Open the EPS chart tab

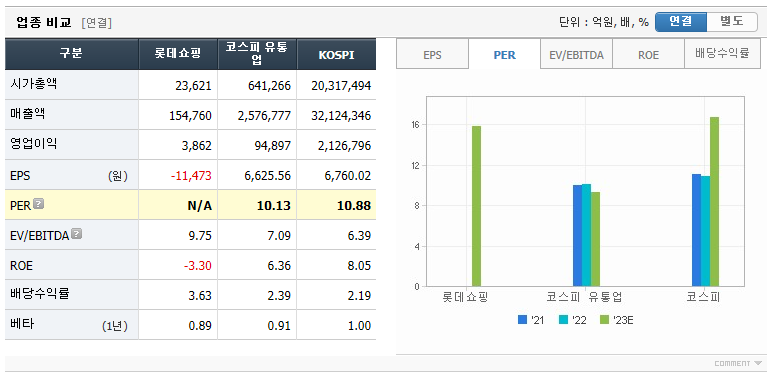[432, 55]
